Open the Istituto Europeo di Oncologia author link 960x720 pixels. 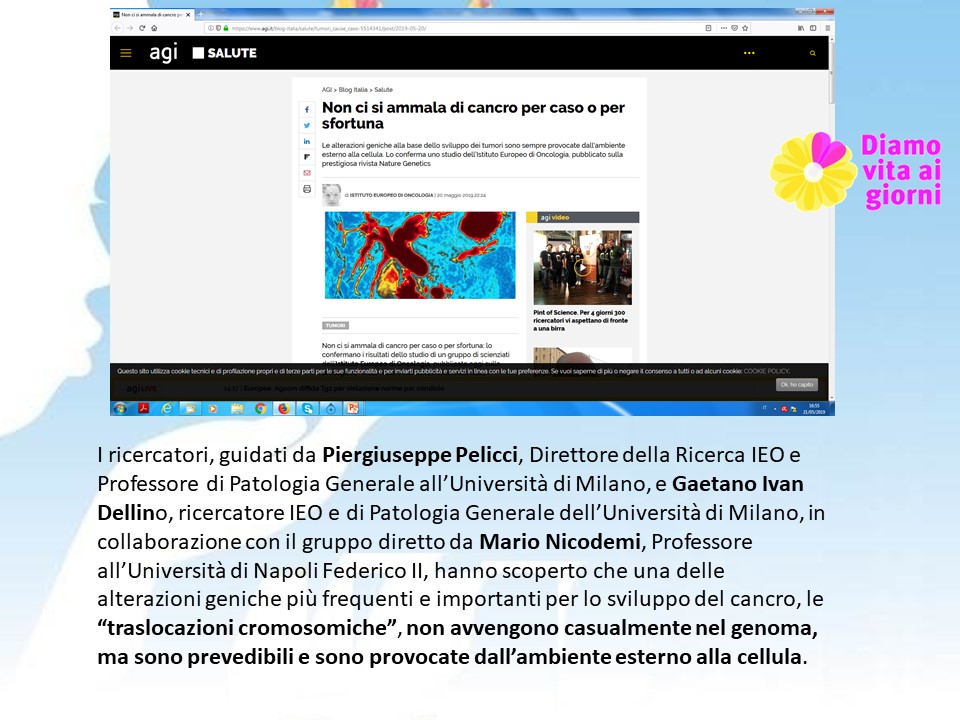[x=391, y=195]
